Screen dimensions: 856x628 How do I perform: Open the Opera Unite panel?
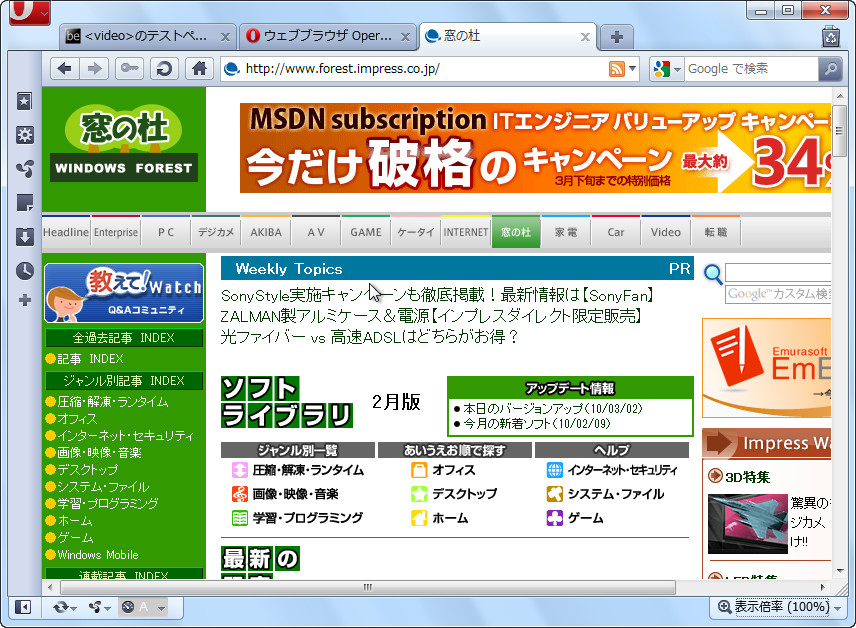(24, 169)
